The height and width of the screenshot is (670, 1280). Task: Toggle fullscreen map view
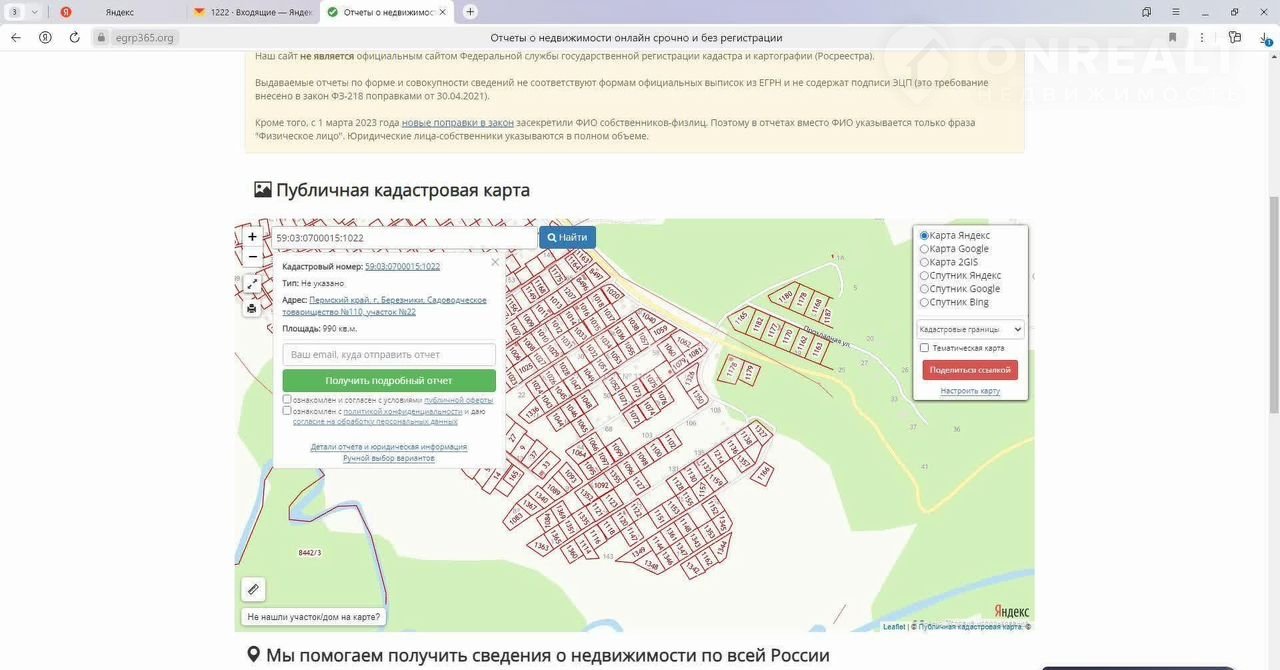coord(252,285)
